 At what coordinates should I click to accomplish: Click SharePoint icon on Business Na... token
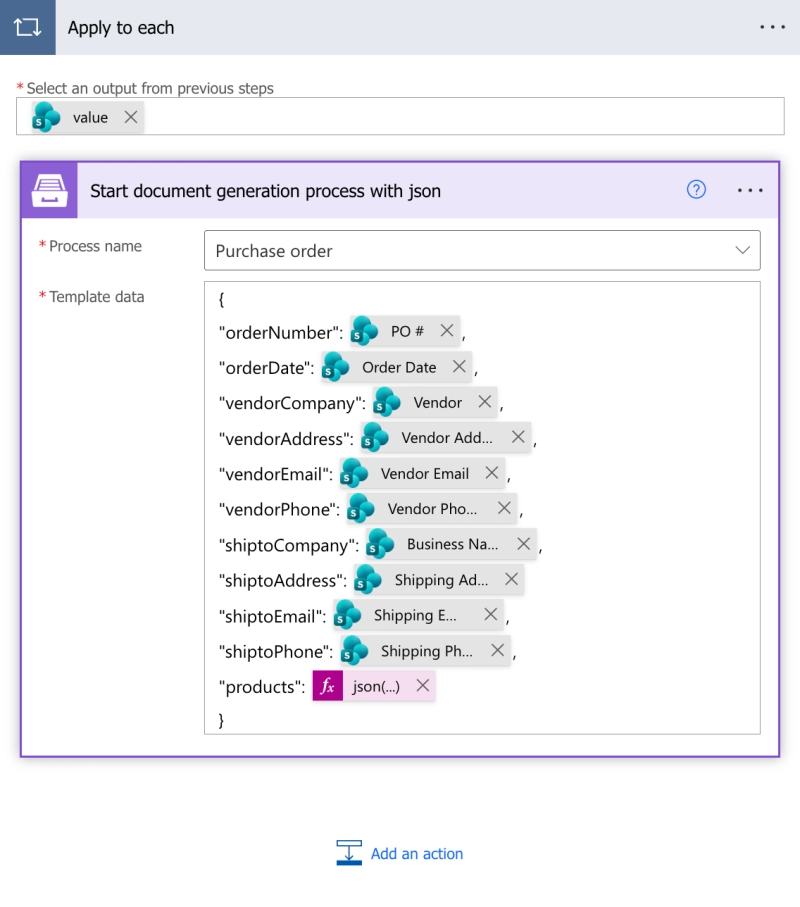click(381, 544)
